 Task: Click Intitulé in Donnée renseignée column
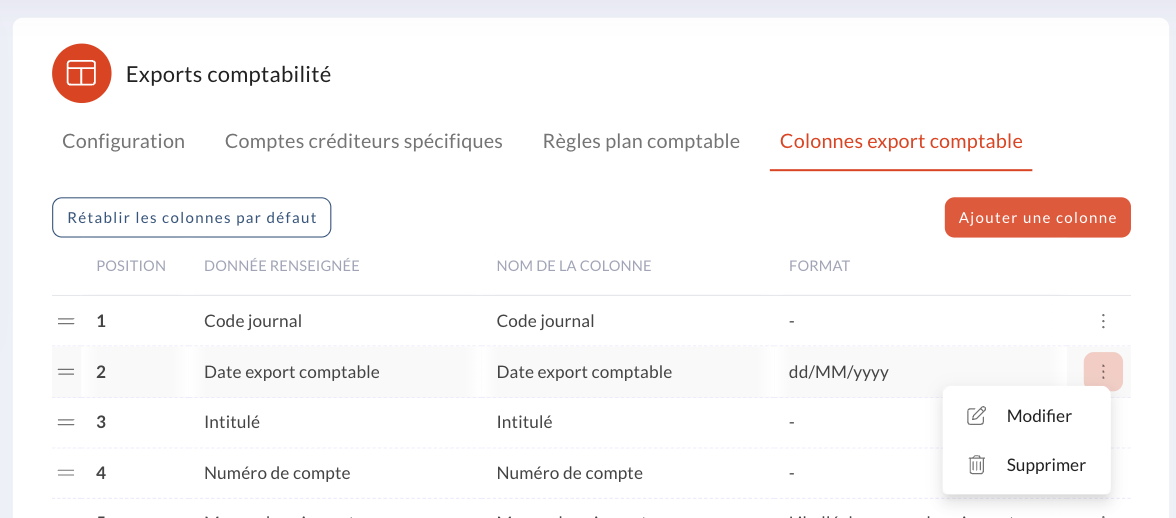pos(232,422)
